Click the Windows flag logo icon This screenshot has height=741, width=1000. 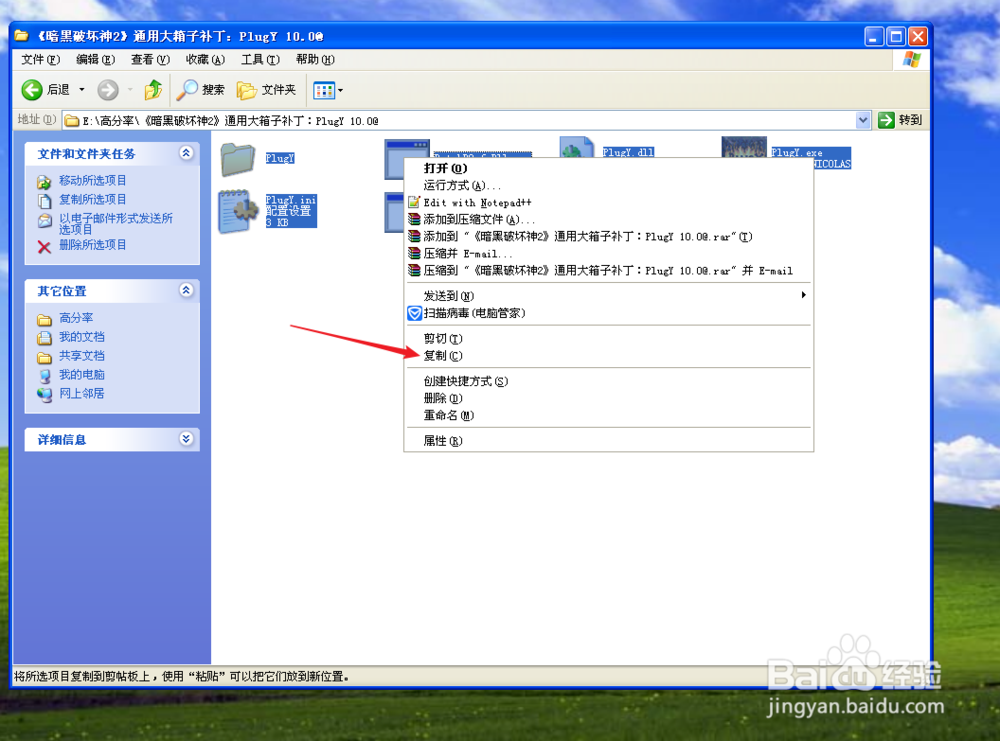click(912, 60)
